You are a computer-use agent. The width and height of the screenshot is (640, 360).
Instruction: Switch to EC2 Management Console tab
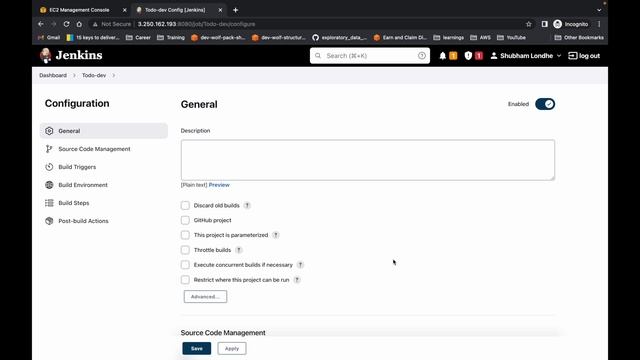coord(79,10)
